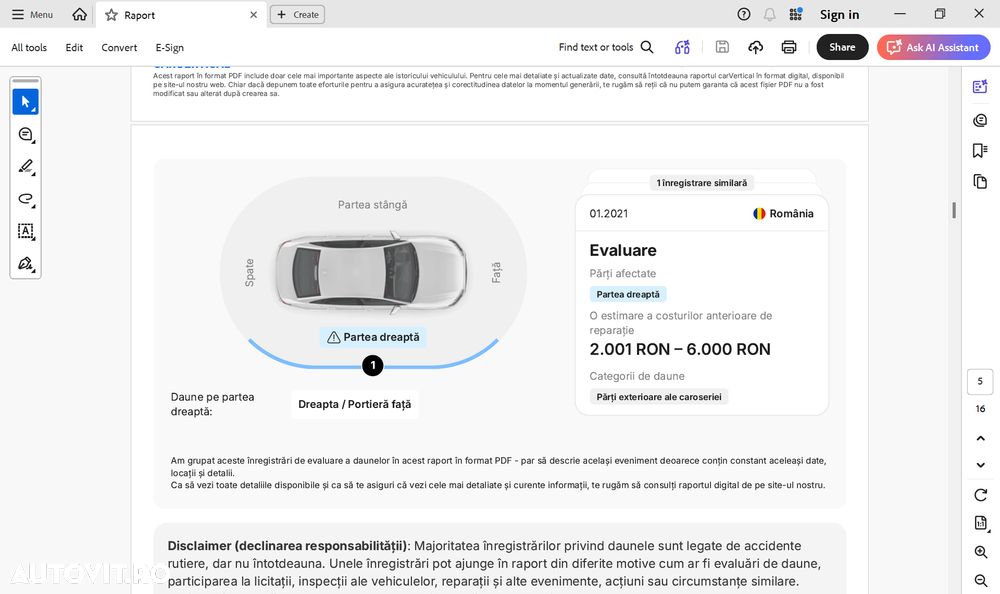Open the Help question mark icon
1000x594 pixels.
point(744,14)
